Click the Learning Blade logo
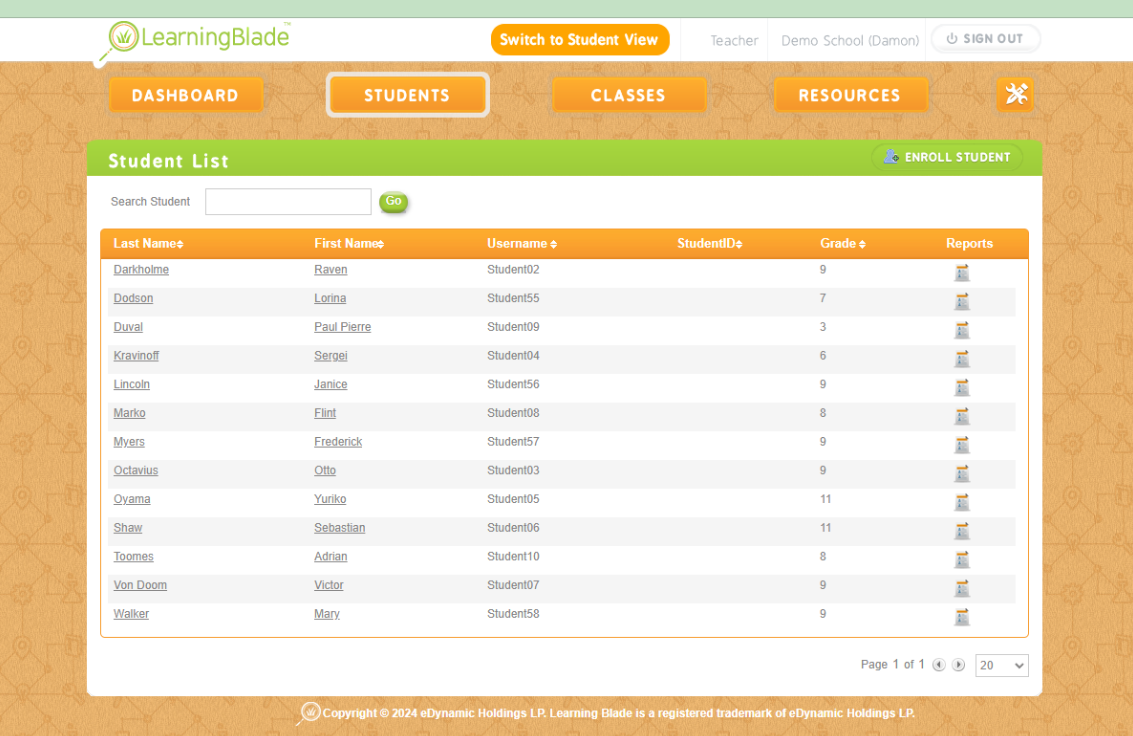 coord(200,40)
